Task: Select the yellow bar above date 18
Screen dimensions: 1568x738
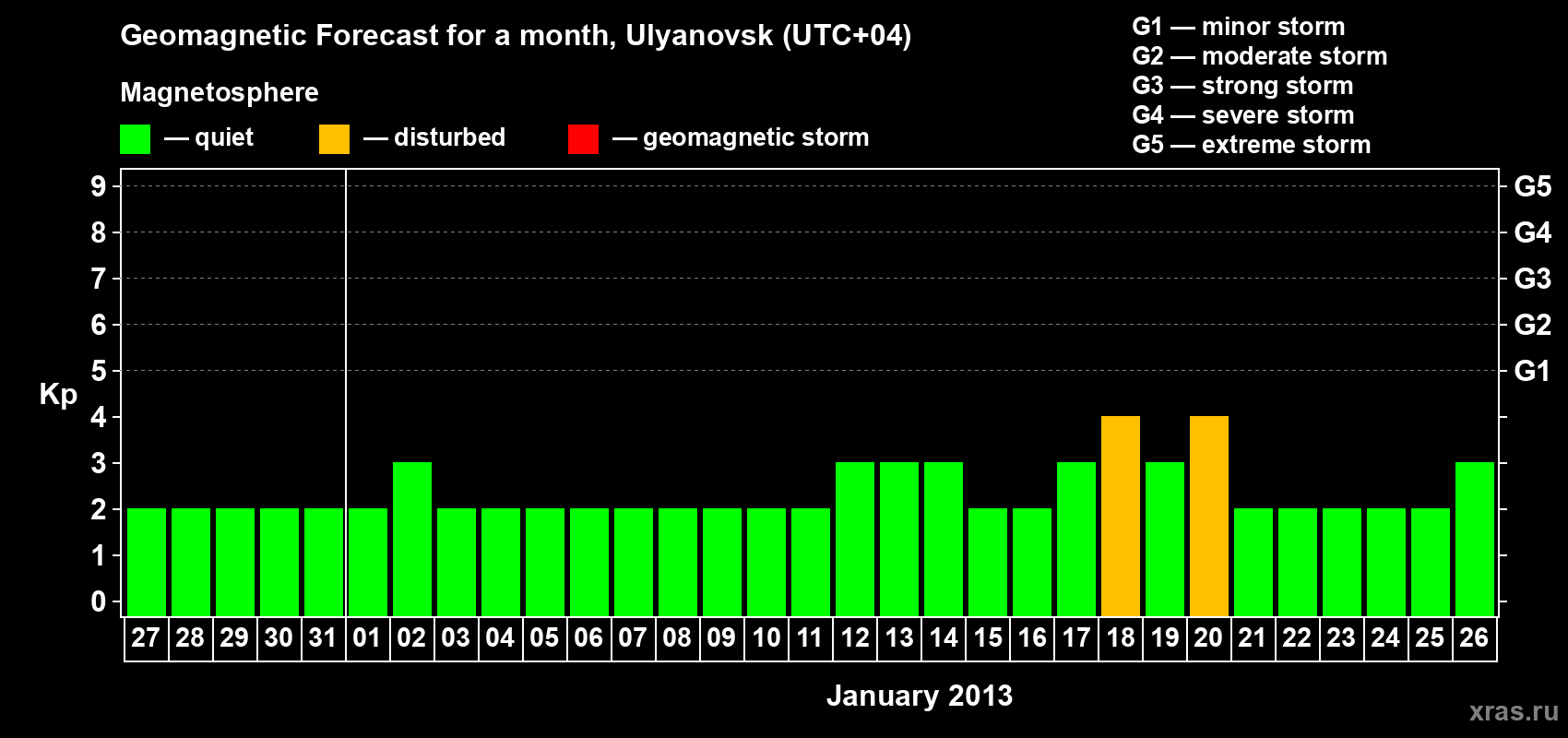Action: tap(1120, 516)
